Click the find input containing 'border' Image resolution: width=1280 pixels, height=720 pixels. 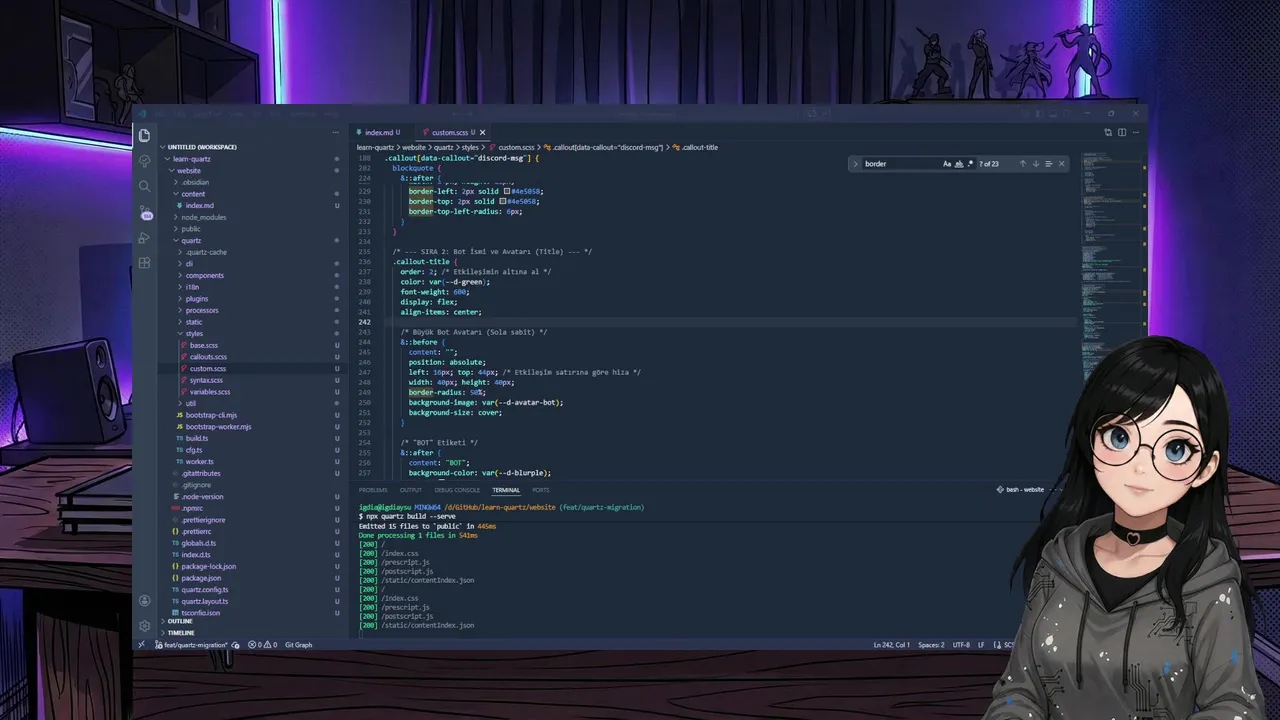coord(900,164)
